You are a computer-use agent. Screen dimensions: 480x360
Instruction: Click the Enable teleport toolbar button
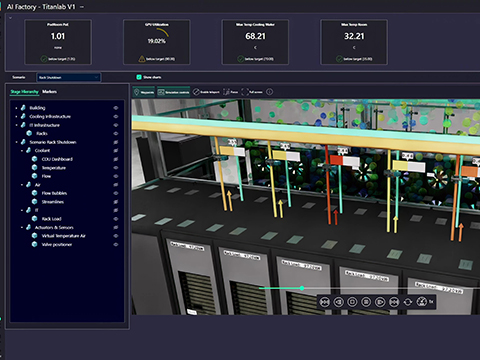pos(206,92)
